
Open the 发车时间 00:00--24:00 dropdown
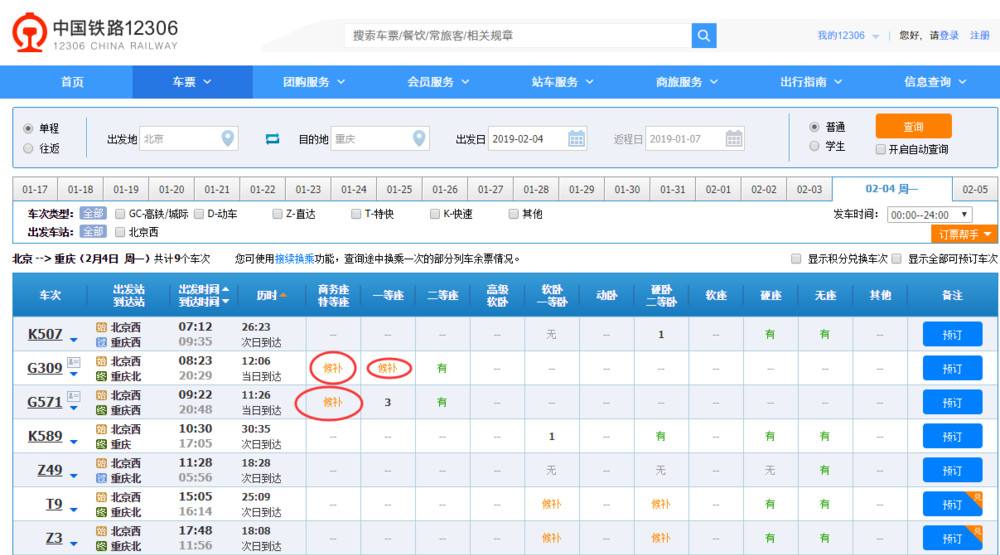pos(929,215)
